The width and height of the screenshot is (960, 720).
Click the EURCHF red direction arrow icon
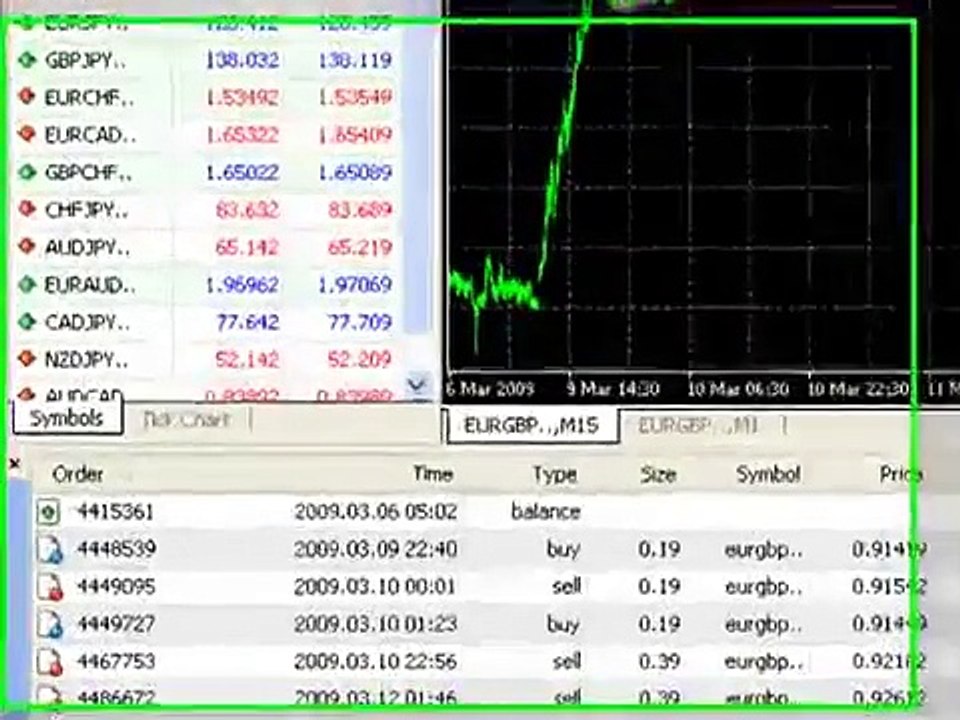pyautogui.click(x=27, y=97)
